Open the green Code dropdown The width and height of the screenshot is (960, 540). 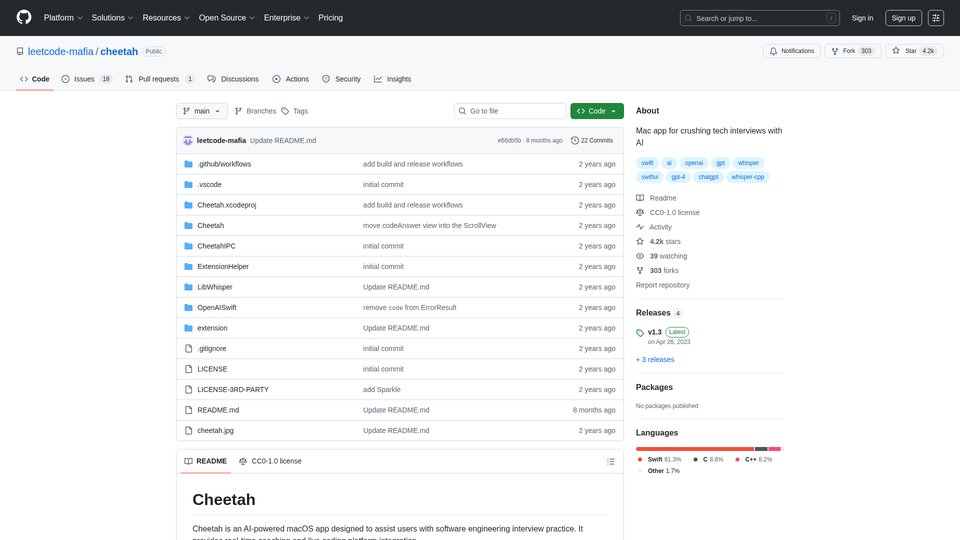click(597, 111)
